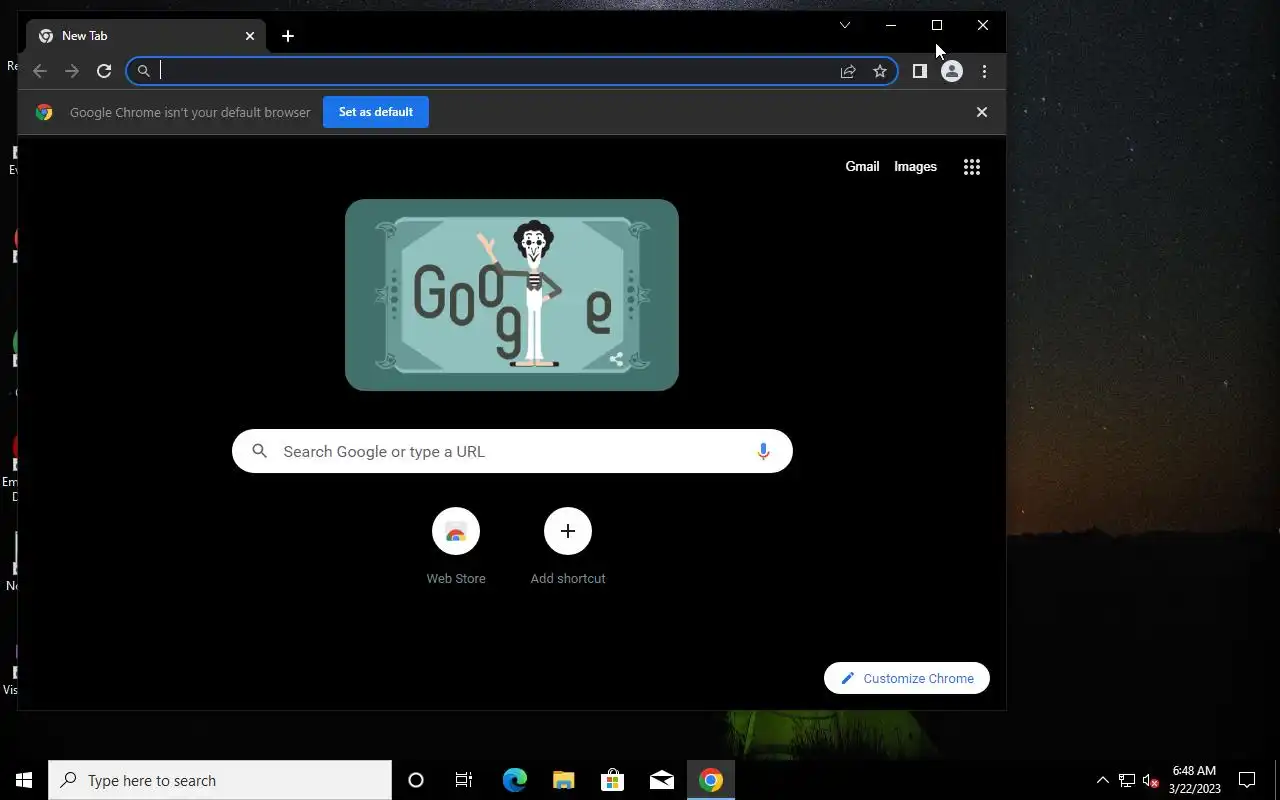Click the Search Google or type a URL box
This screenshot has height=800, width=1280.
pos(512,451)
